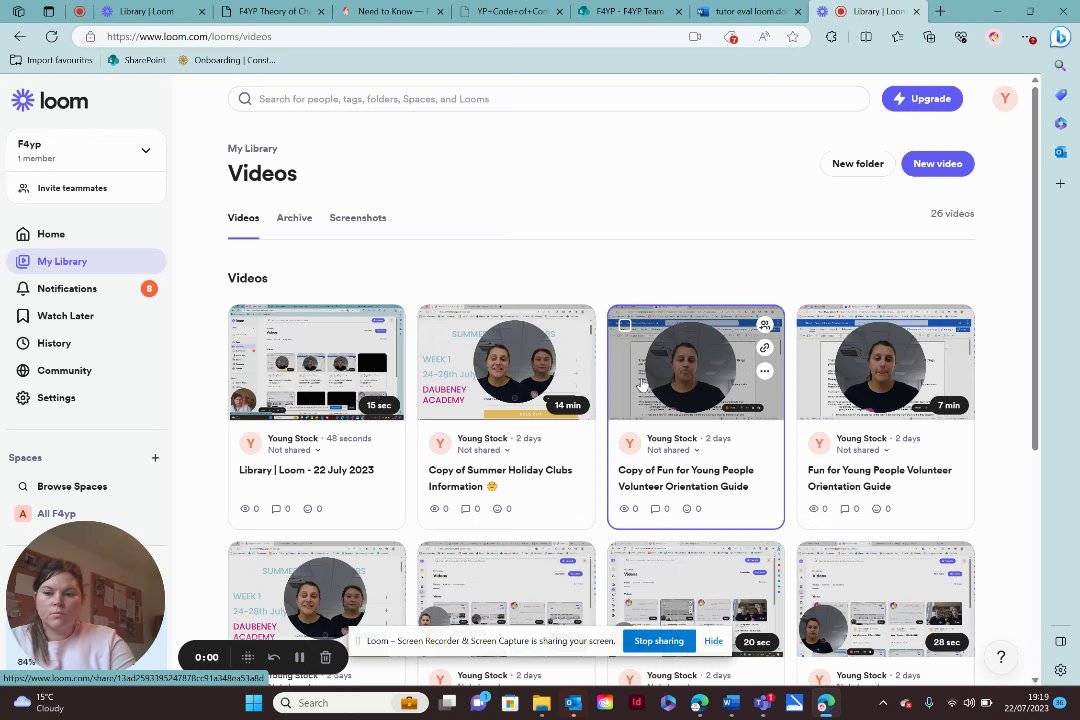The image size is (1080, 720).
Task: Delete the recording with the trash icon
Action: [326, 657]
